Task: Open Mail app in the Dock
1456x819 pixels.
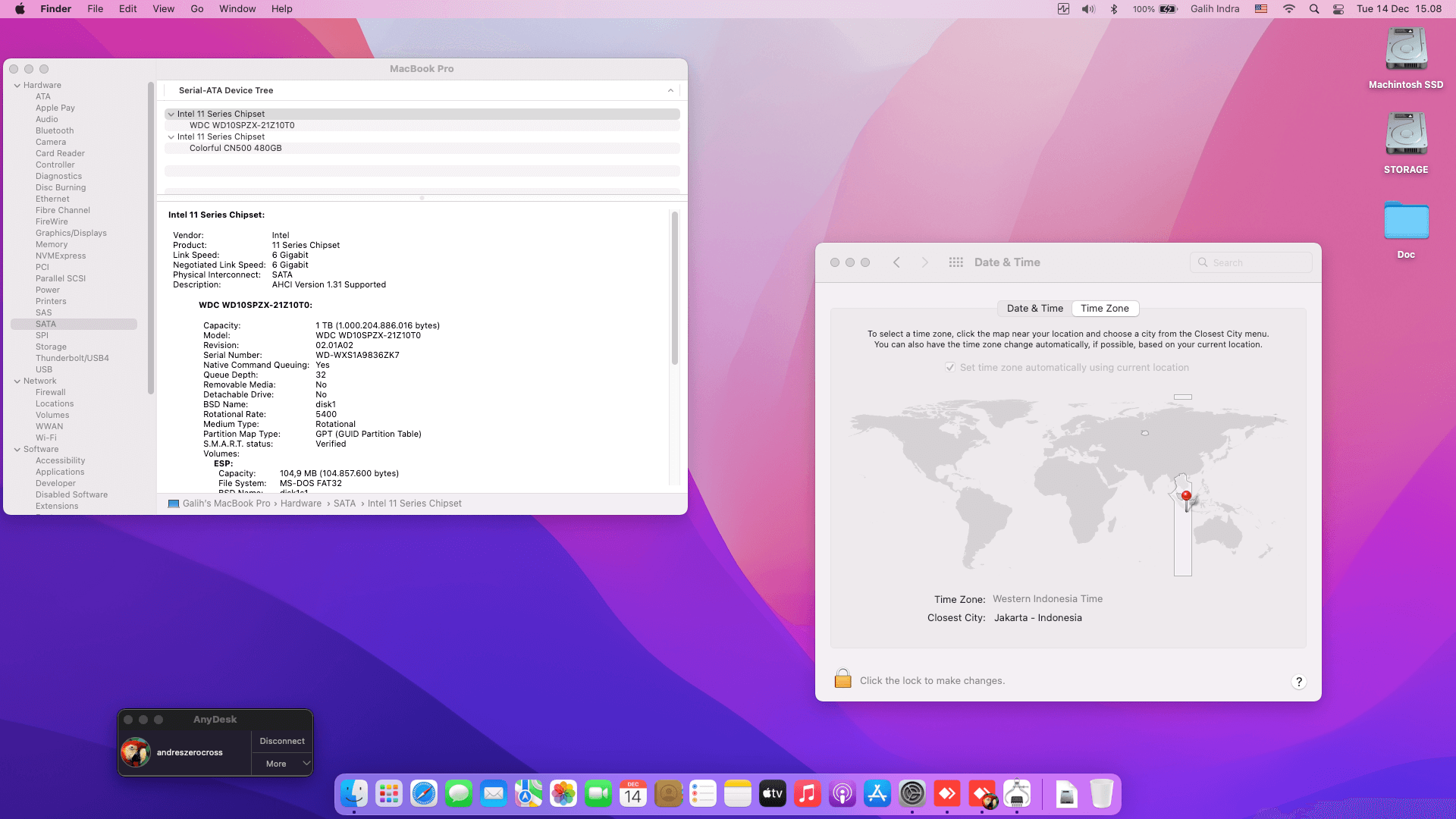Action: coord(494,794)
